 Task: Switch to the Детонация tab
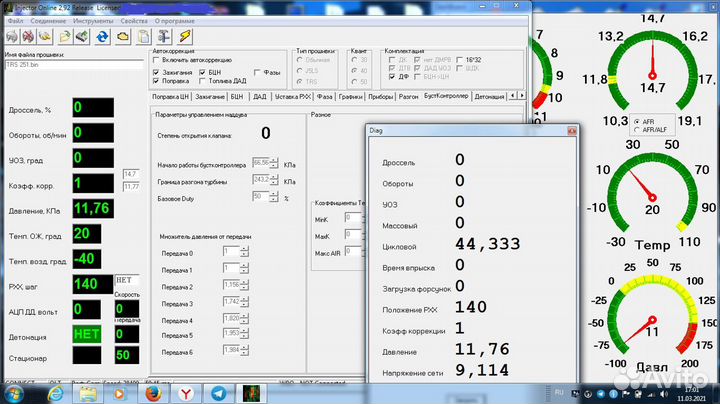click(x=489, y=97)
